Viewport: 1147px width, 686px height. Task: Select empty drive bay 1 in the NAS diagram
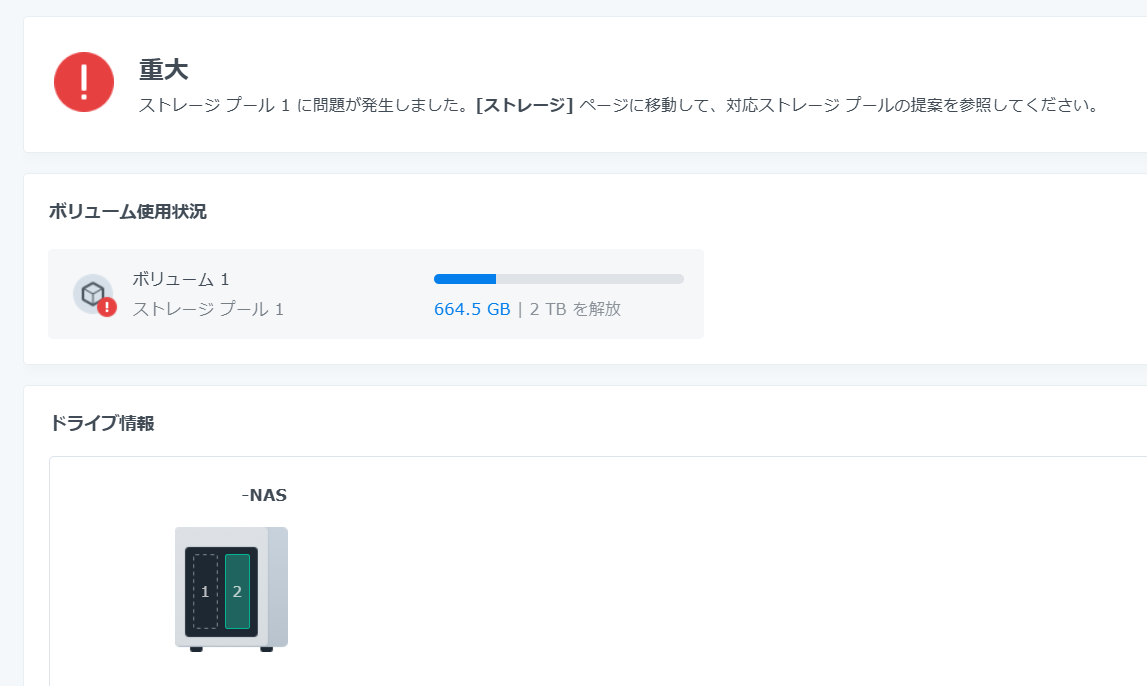[x=204, y=590]
